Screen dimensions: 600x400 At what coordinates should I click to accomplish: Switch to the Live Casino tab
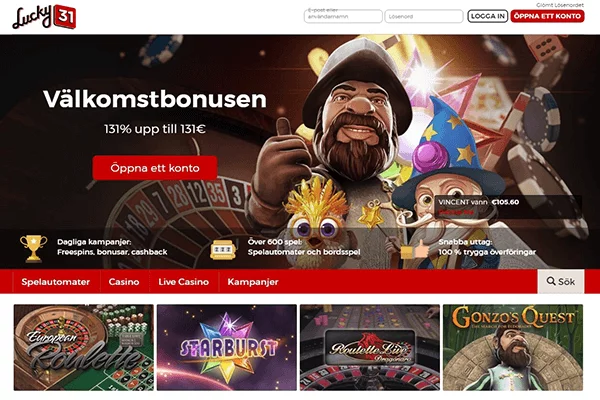(x=184, y=282)
